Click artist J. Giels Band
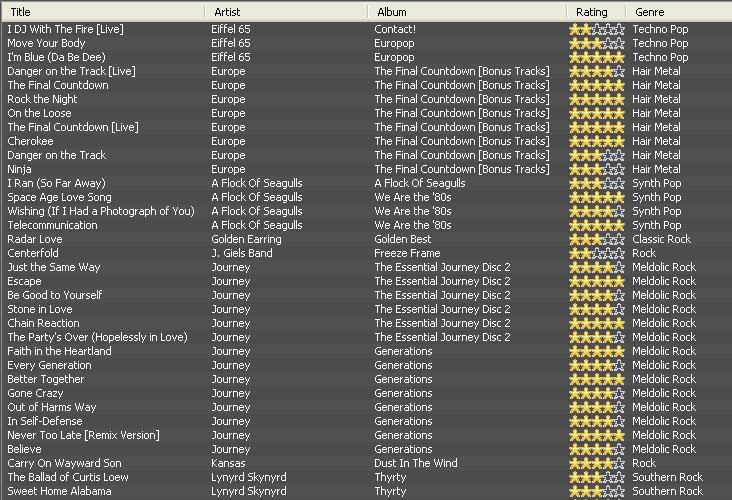This screenshot has height=500, width=732. 242,254
